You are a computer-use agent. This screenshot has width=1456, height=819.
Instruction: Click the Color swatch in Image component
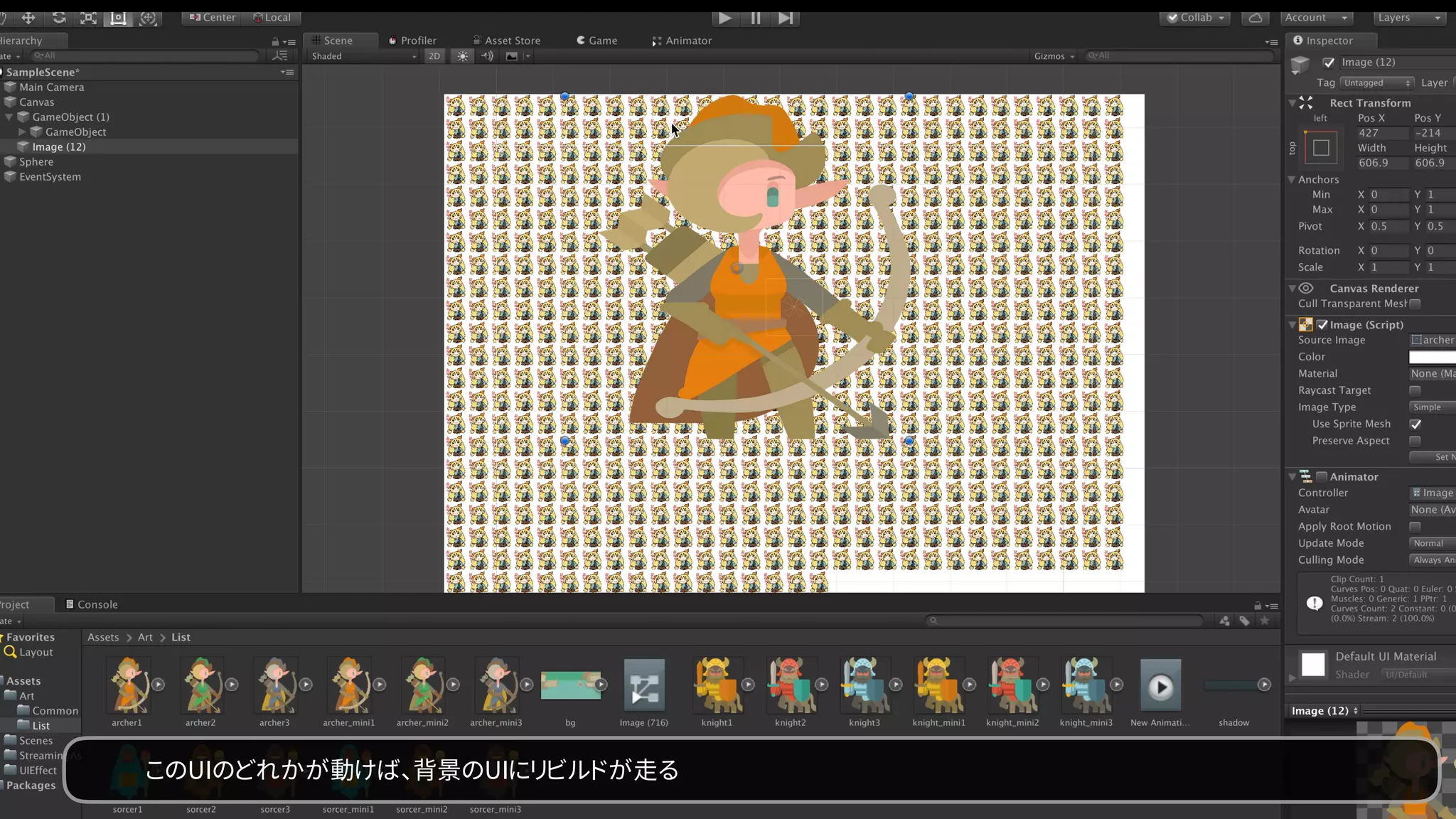coord(1433,357)
